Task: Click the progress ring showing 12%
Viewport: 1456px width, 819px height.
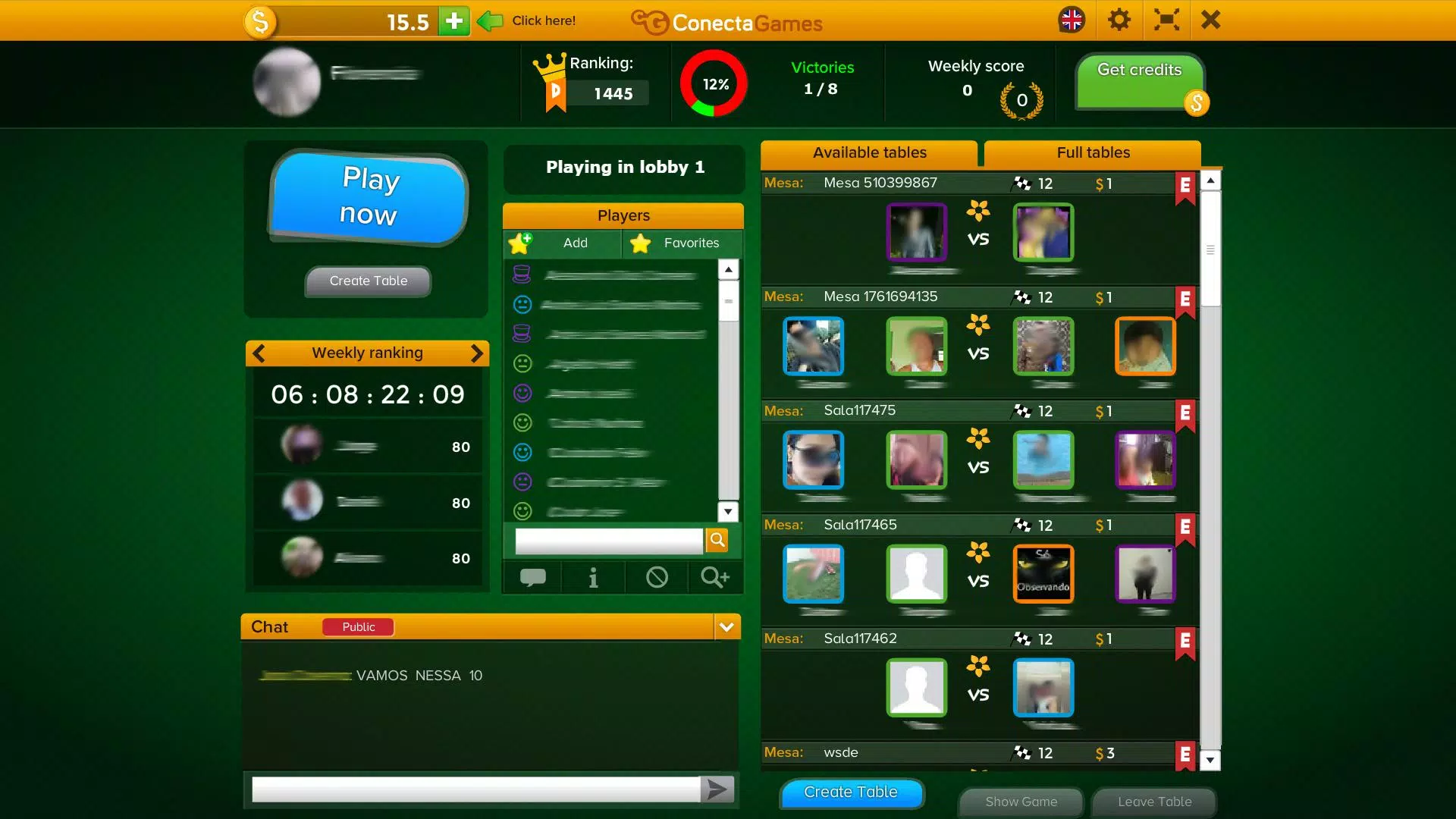Action: [x=715, y=83]
